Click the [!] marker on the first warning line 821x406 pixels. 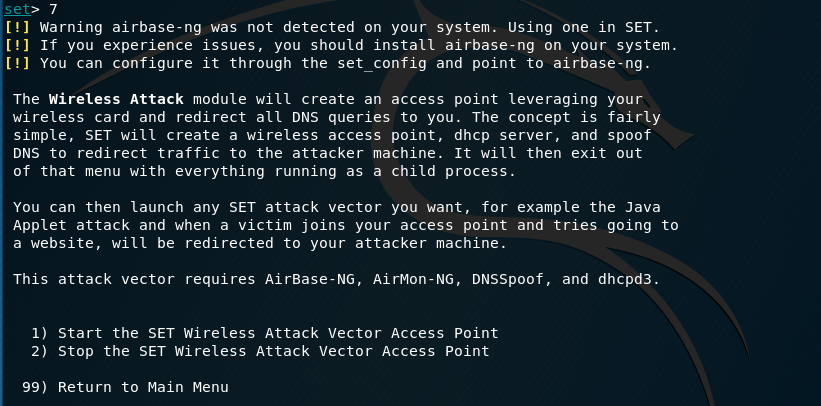pyautogui.click(x=17, y=26)
